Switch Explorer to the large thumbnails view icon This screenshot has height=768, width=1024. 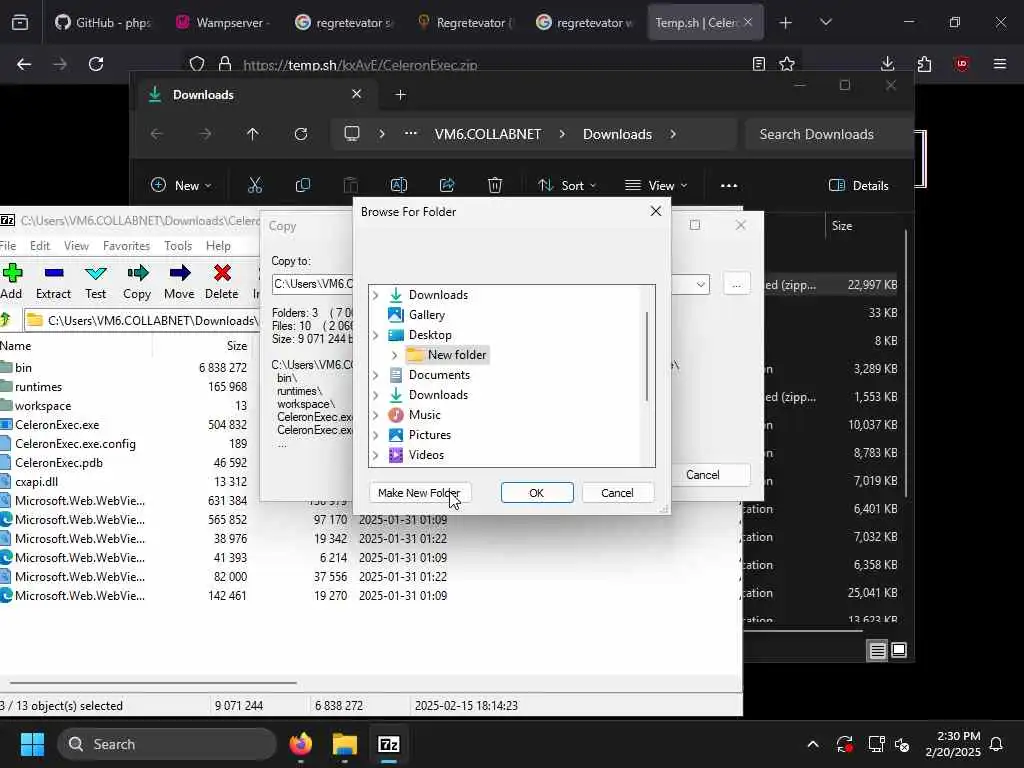click(899, 650)
